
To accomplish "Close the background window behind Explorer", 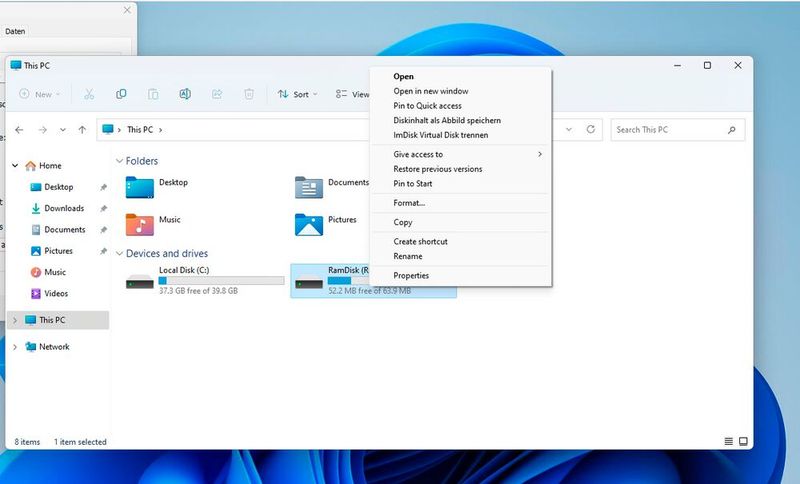I will [127, 10].
